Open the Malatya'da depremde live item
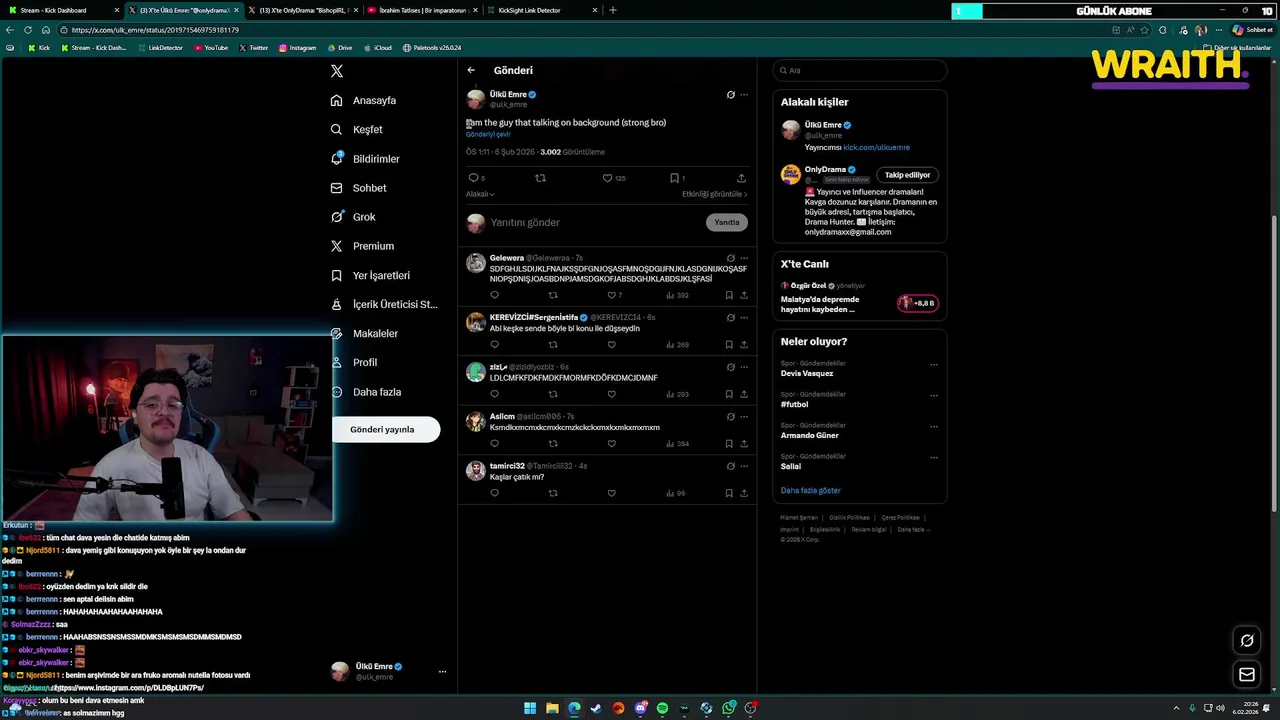Screen dimensions: 1280x720 point(859,300)
